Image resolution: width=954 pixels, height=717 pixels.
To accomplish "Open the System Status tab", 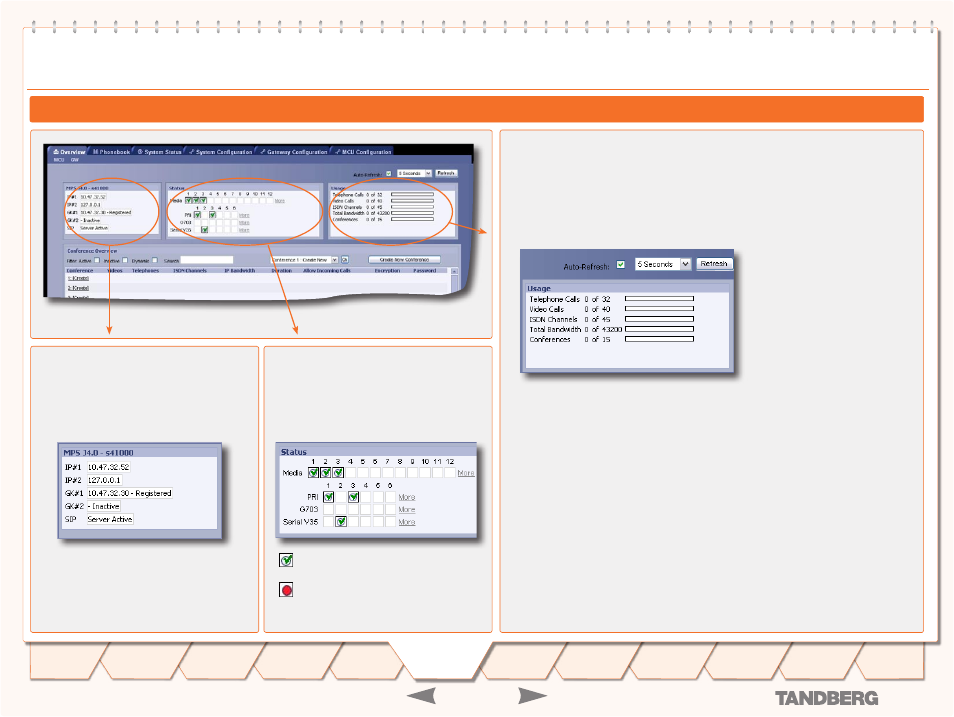I will pyautogui.click(x=159, y=152).
